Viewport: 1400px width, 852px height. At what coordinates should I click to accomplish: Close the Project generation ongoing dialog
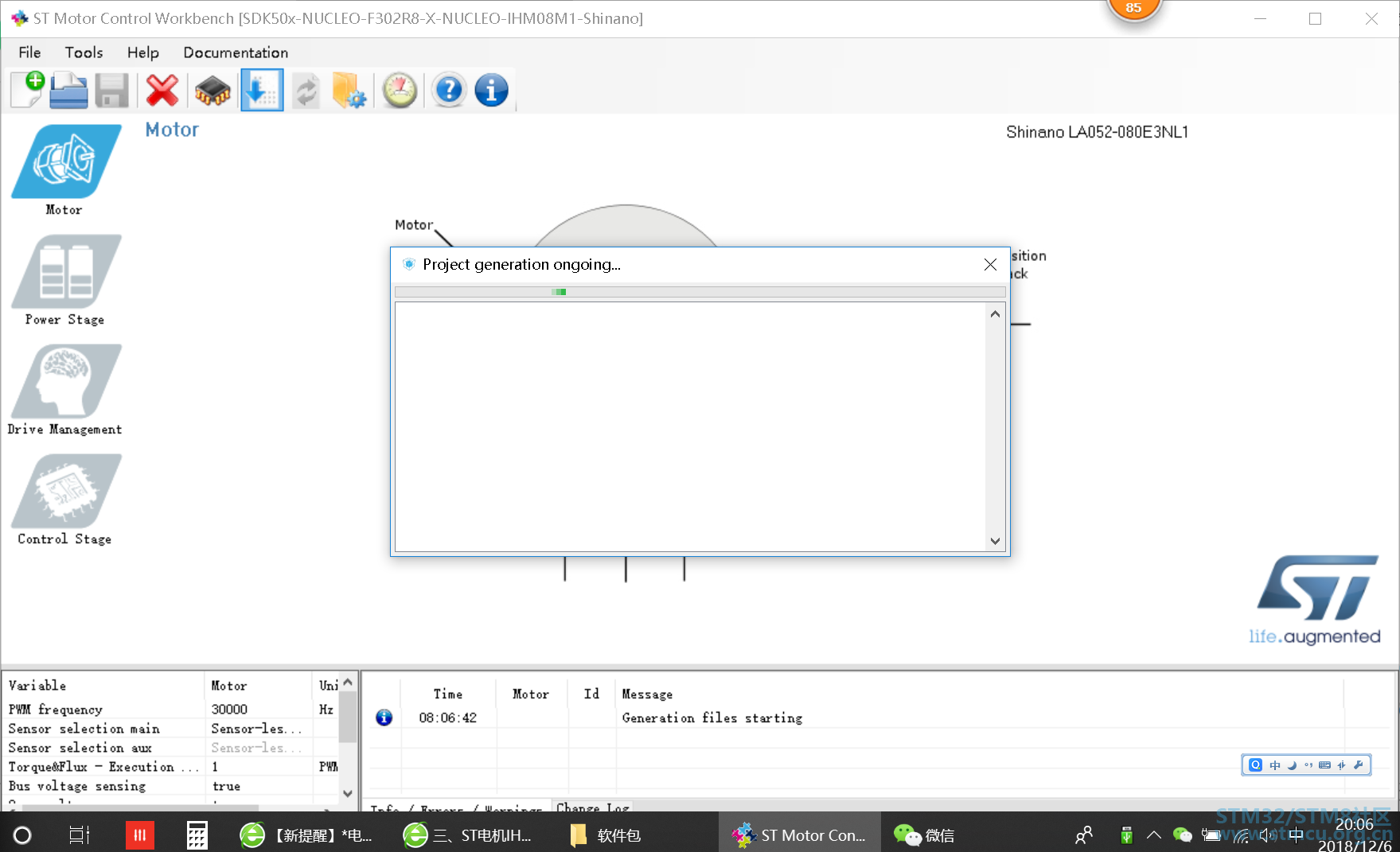point(990,264)
